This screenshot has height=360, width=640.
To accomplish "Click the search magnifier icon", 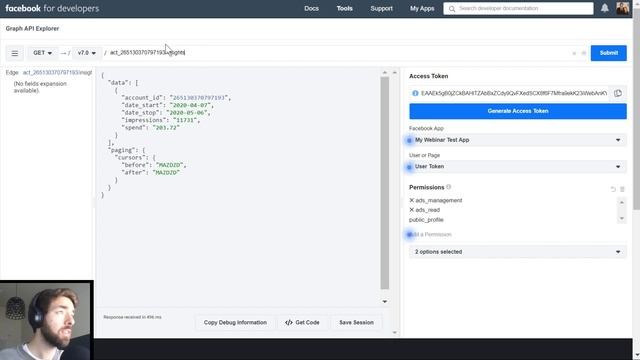I will [452, 9].
